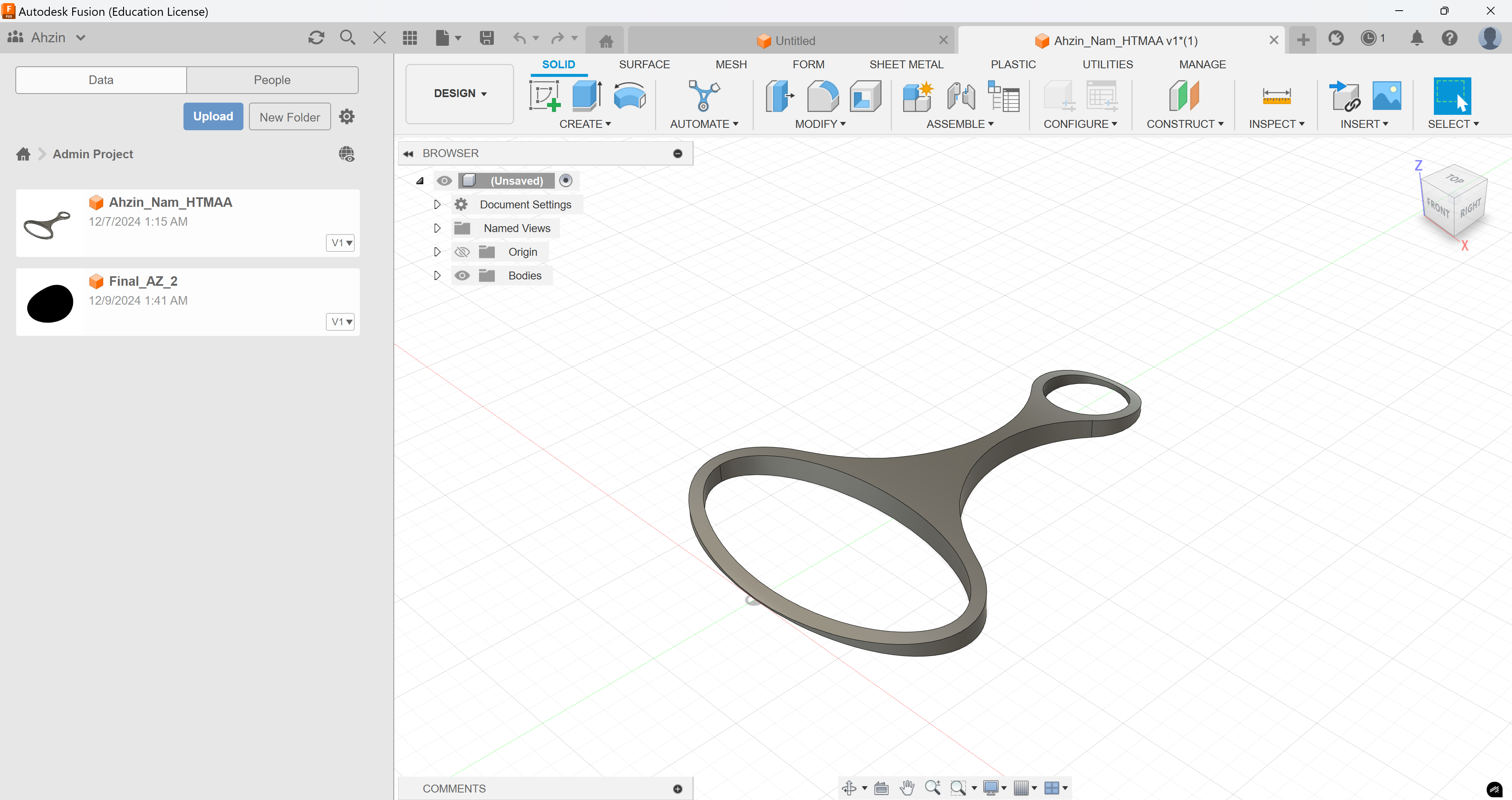Viewport: 1512px width, 800px height.
Task: Select the Pan hand tool
Action: (x=907, y=788)
